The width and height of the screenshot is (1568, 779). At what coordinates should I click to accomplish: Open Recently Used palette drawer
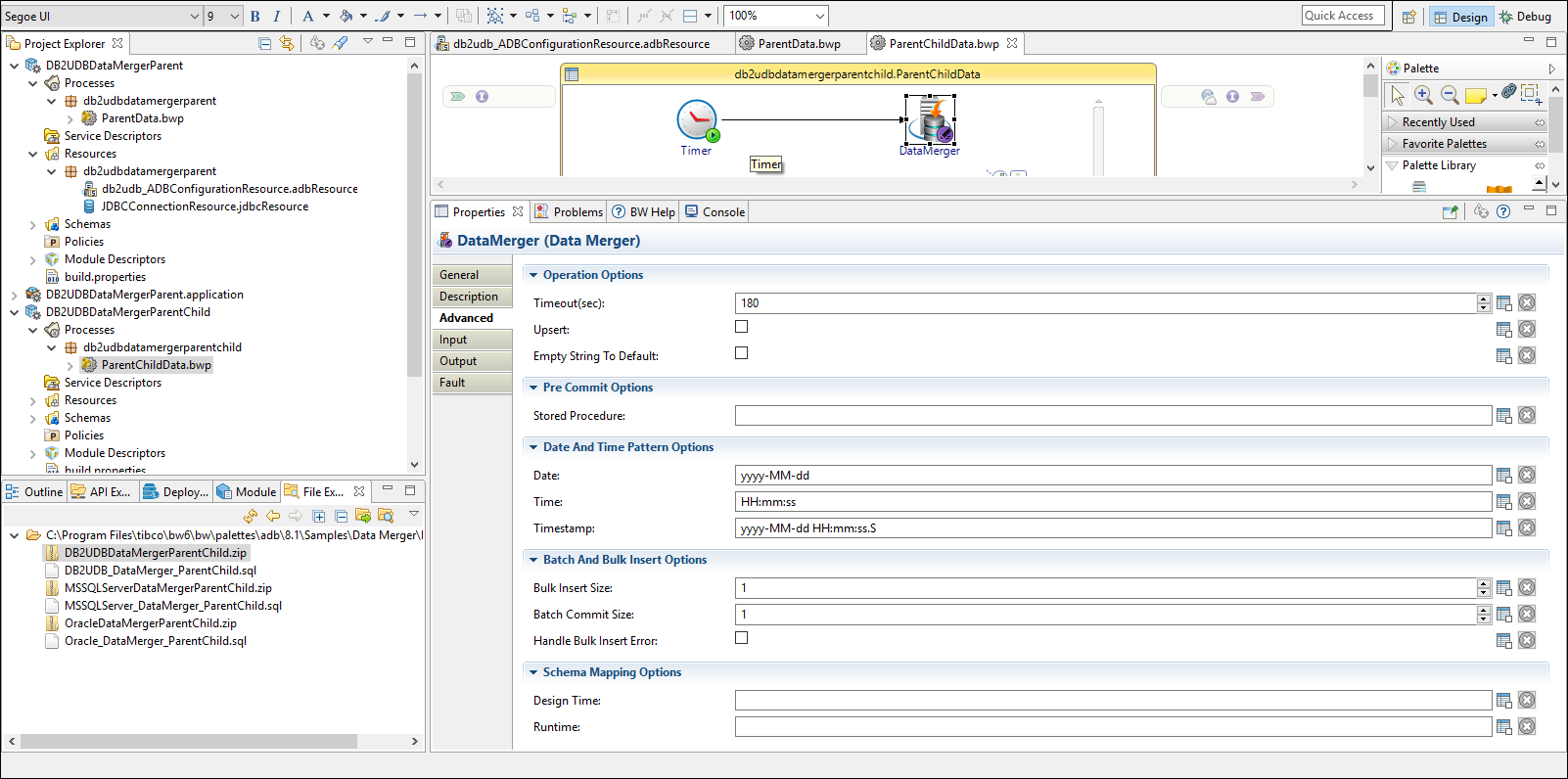pyautogui.click(x=1438, y=122)
